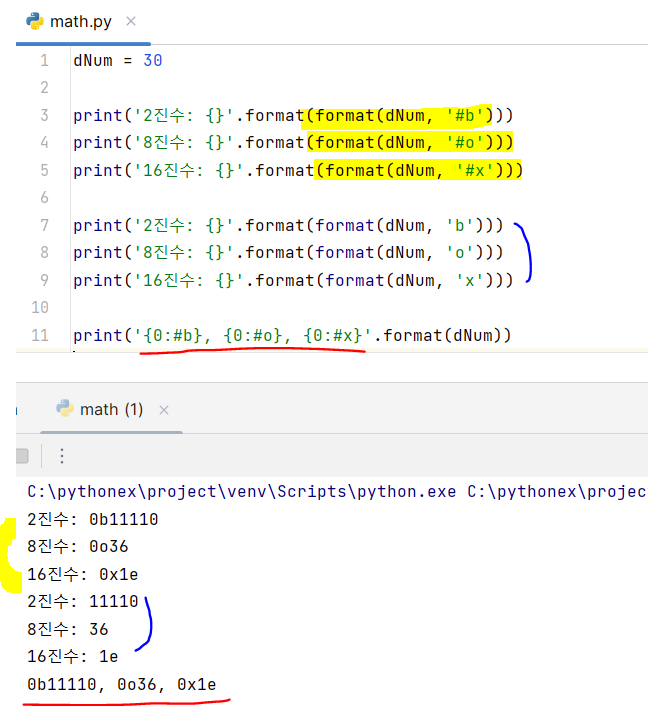
Task: Click the 'o' format string on line 8
Action: 459,253
